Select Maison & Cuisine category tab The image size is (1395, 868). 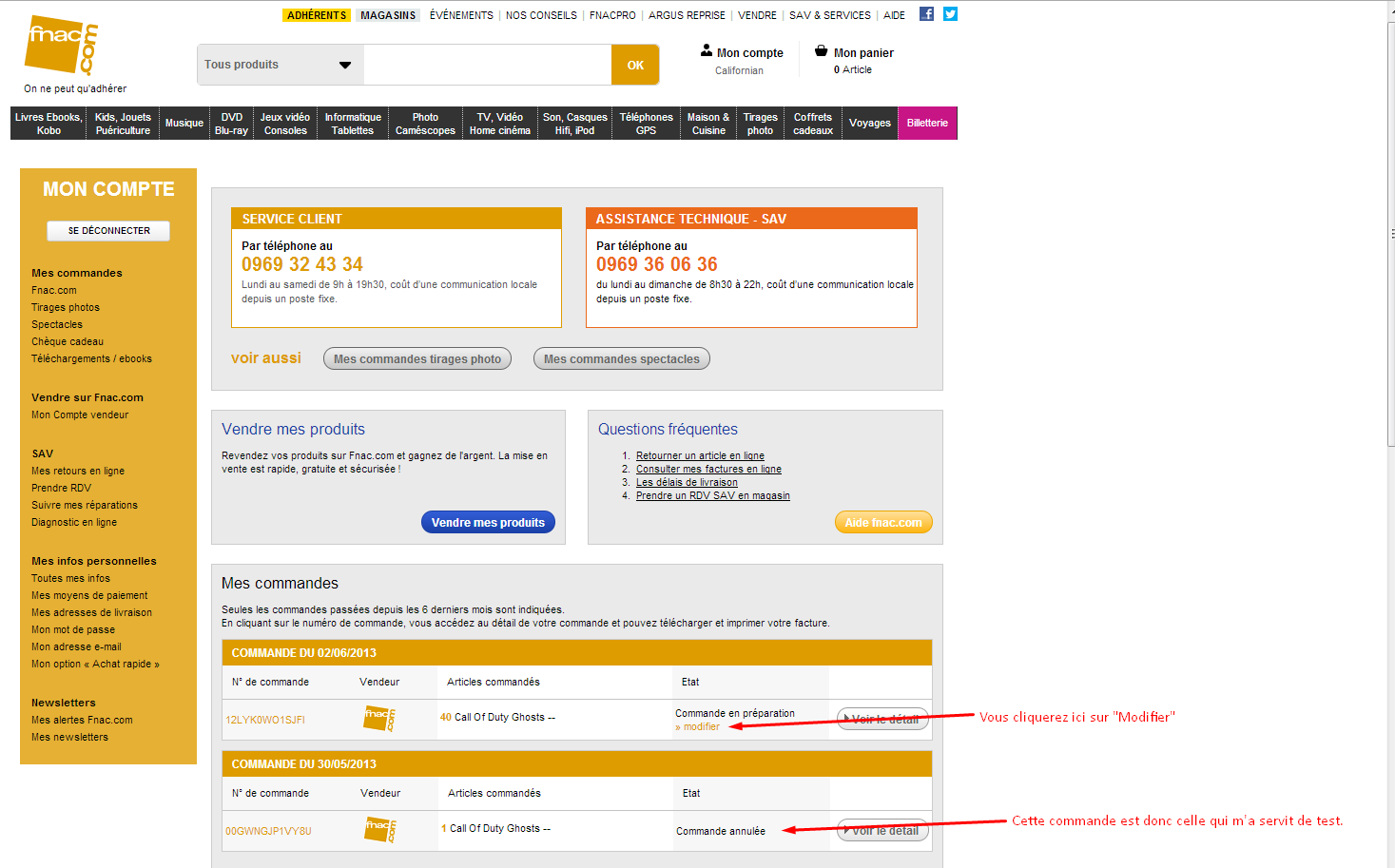[x=708, y=124]
